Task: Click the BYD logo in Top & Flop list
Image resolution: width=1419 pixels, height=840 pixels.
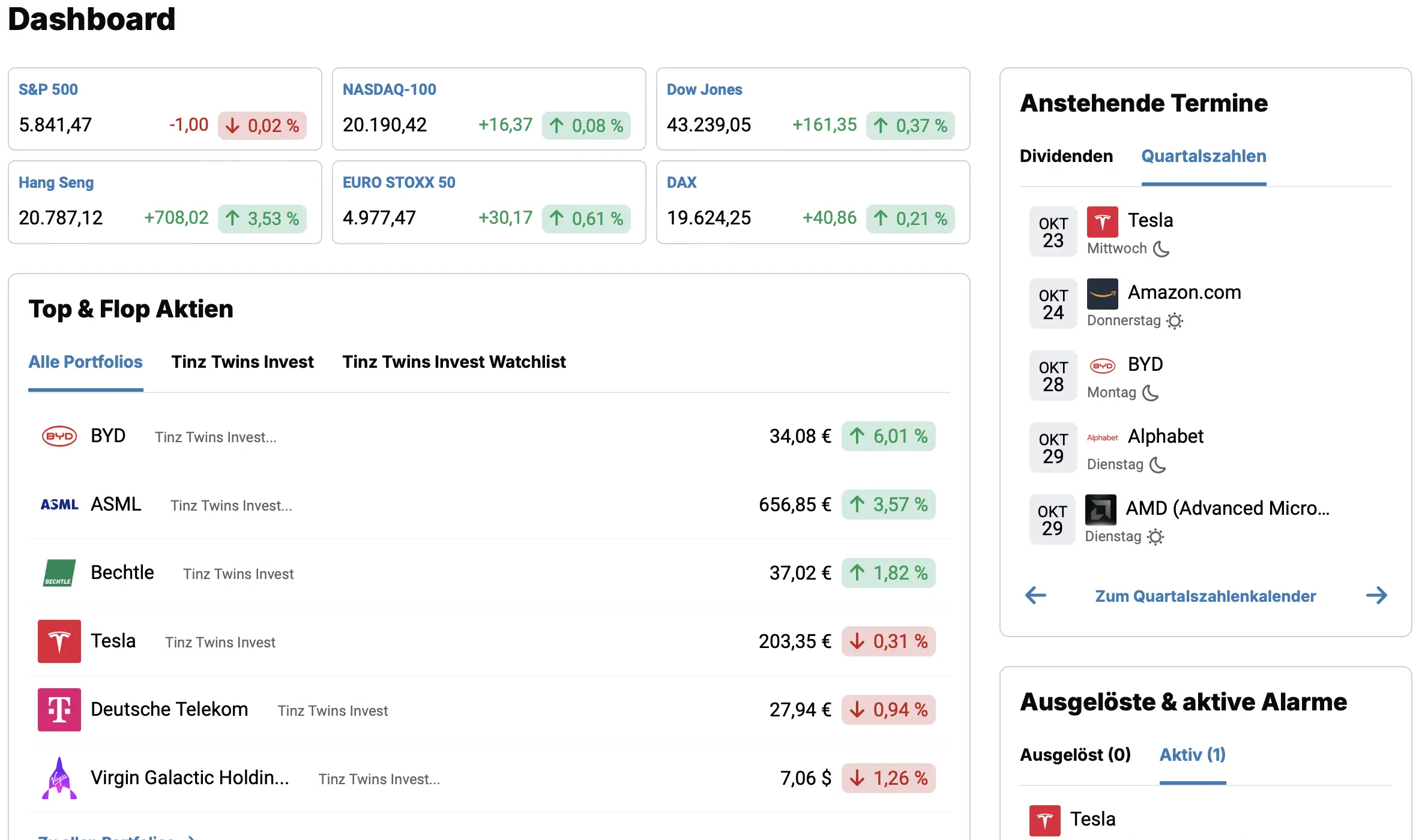Action: point(59,436)
